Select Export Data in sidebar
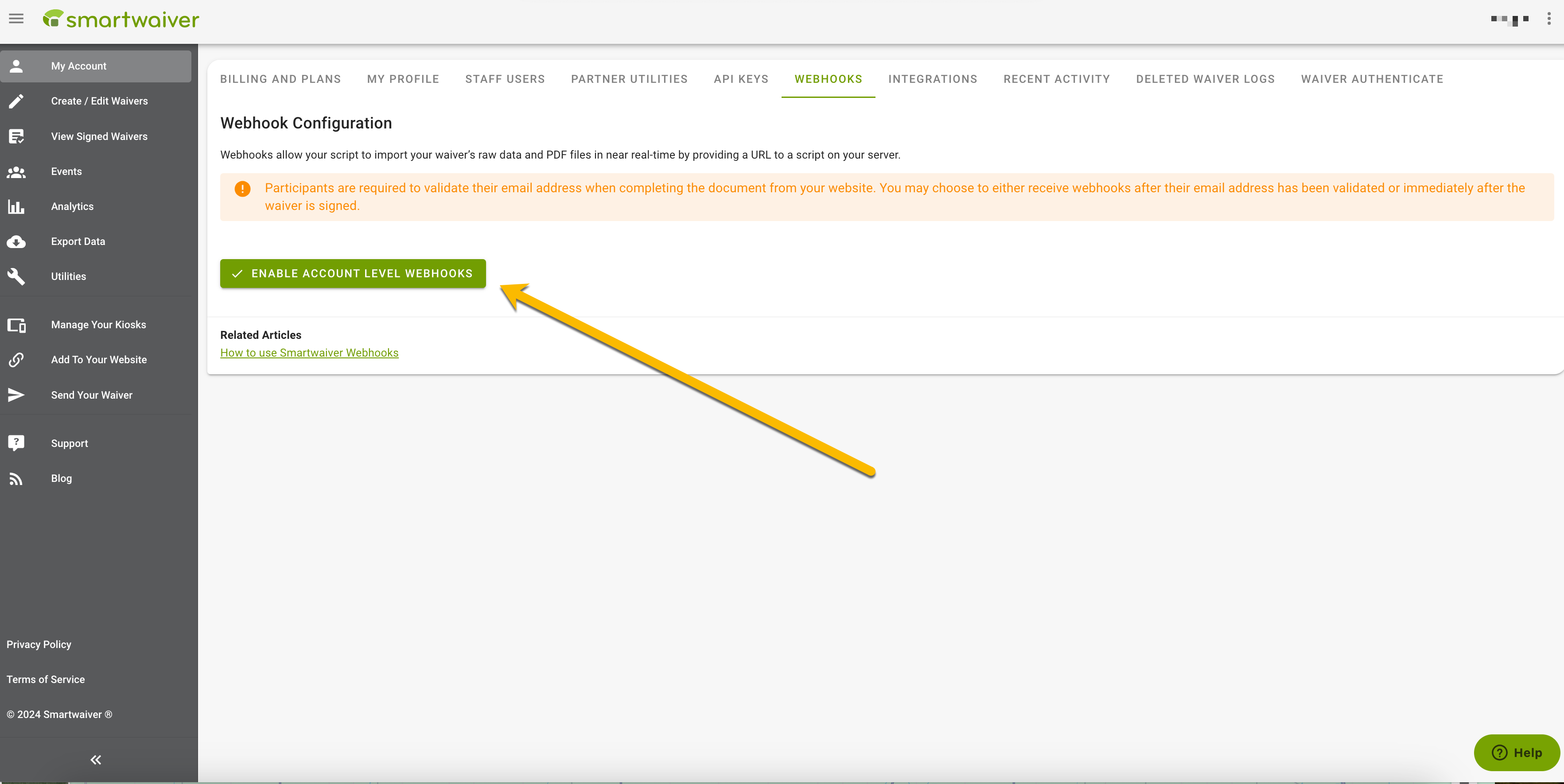 point(96,241)
